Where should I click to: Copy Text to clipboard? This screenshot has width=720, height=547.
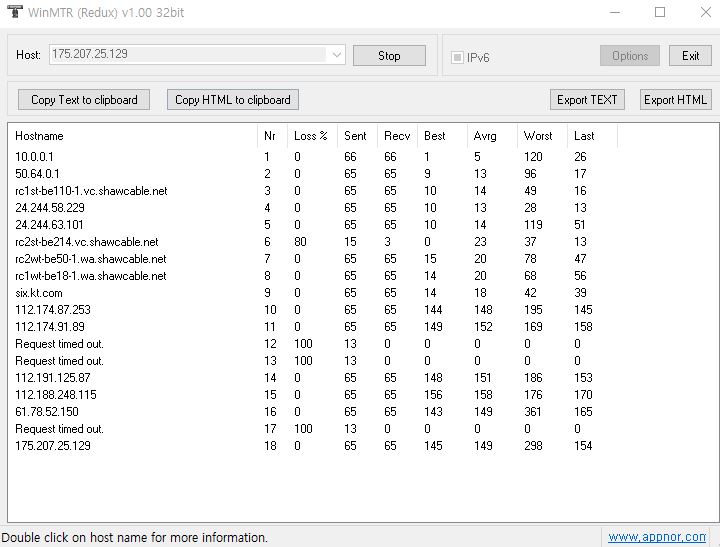(x=84, y=100)
